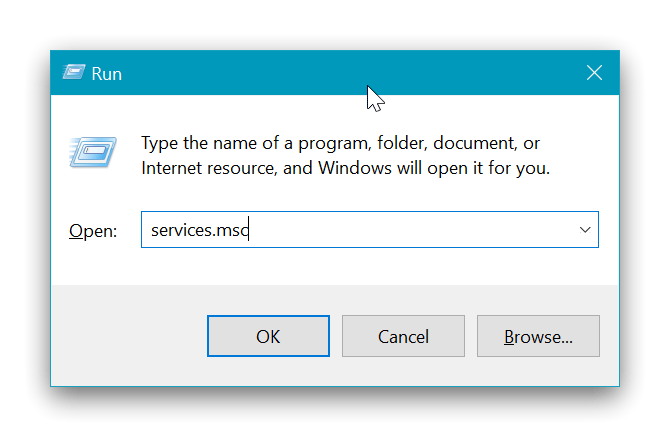
Task: Click gray footer strip below the Cancel button
Action: tap(403, 371)
